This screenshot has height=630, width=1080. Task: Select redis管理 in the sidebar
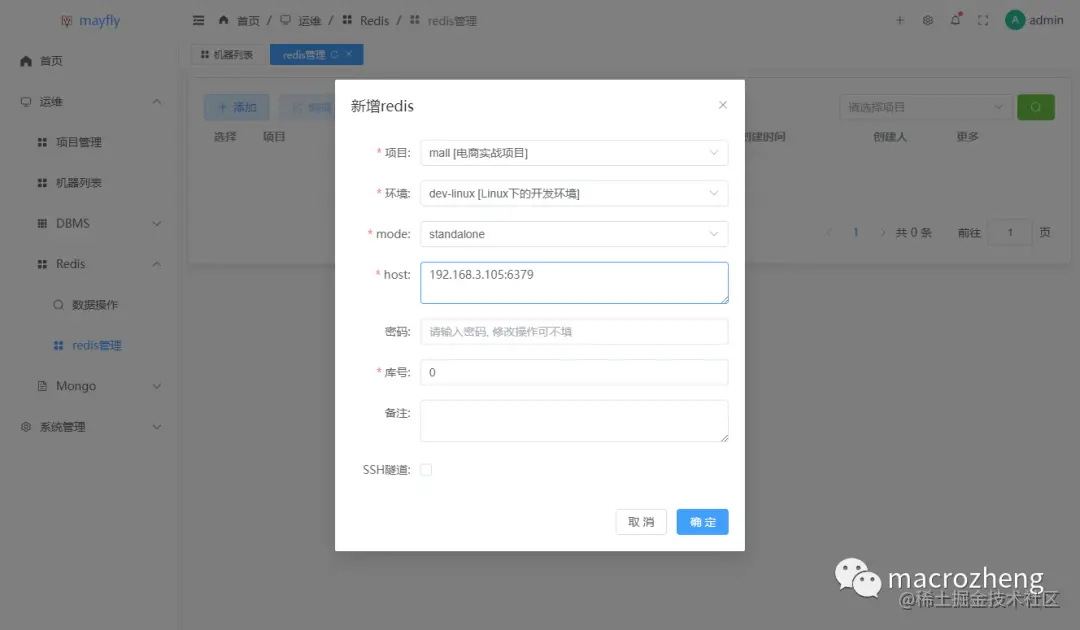tap(90, 346)
